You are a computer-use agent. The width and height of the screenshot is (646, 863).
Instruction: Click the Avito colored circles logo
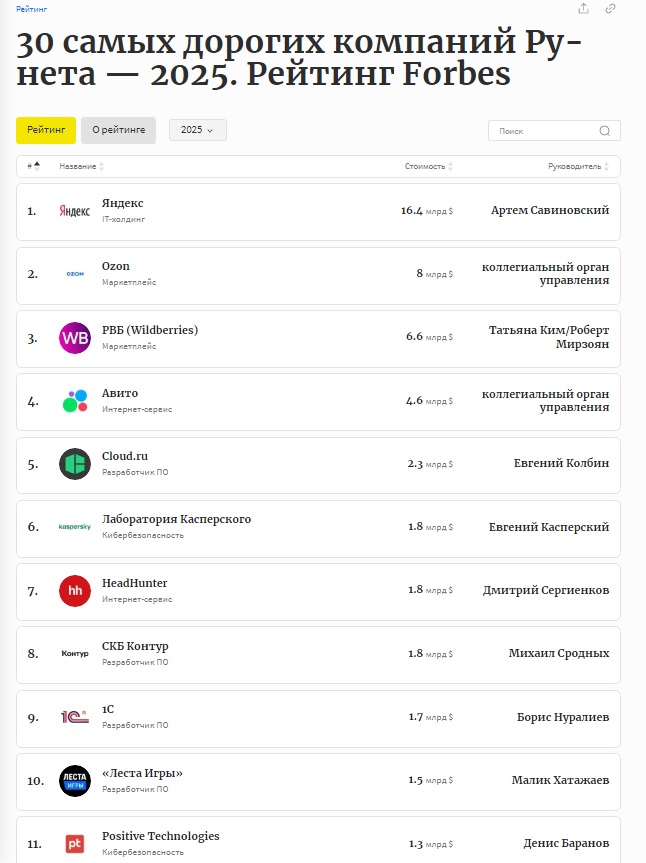point(75,401)
